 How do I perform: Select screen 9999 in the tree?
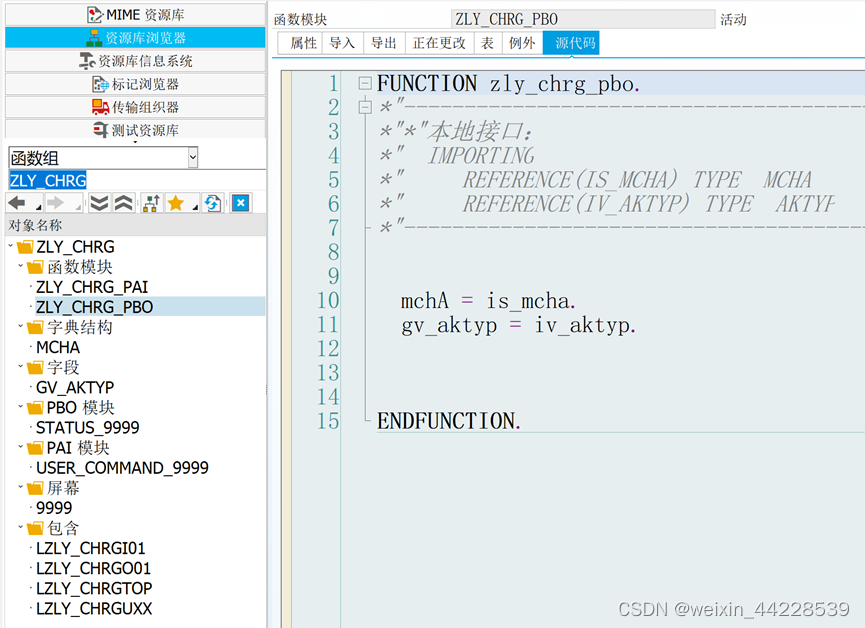point(54,508)
